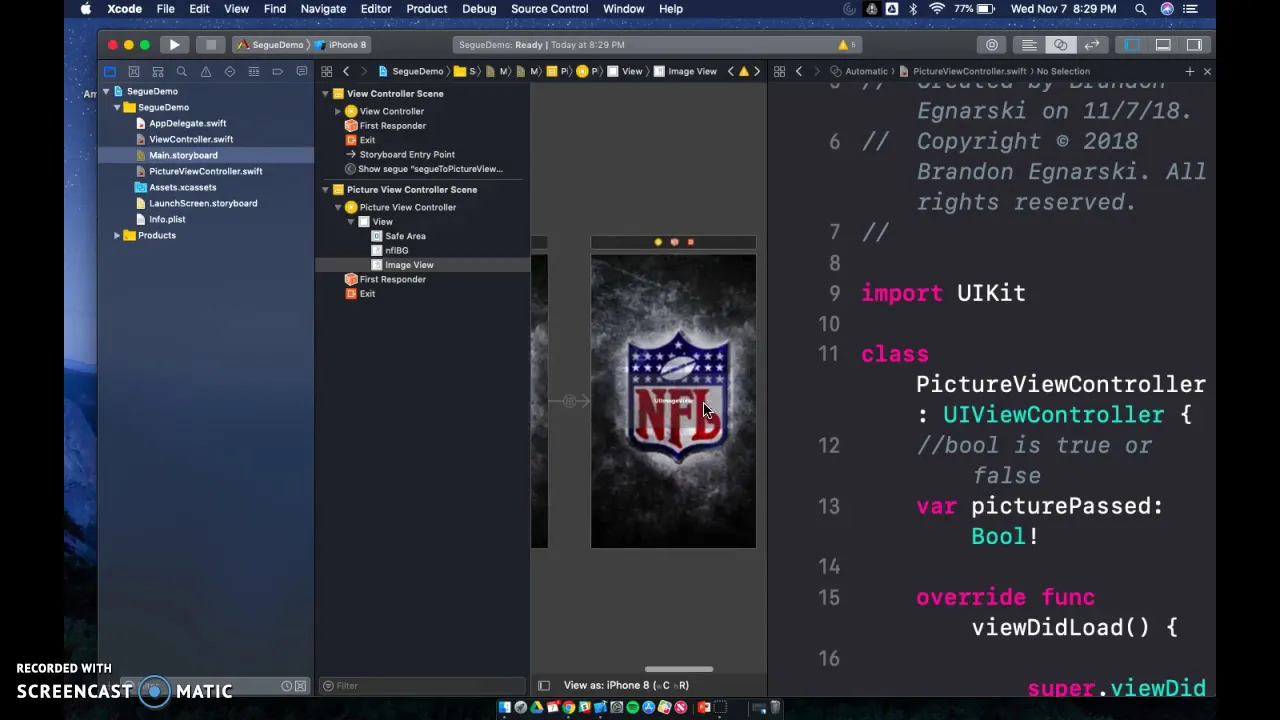Toggle the document outline sidebar
The height and width of the screenshot is (720, 1280).
pyautogui.click(x=544, y=685)
